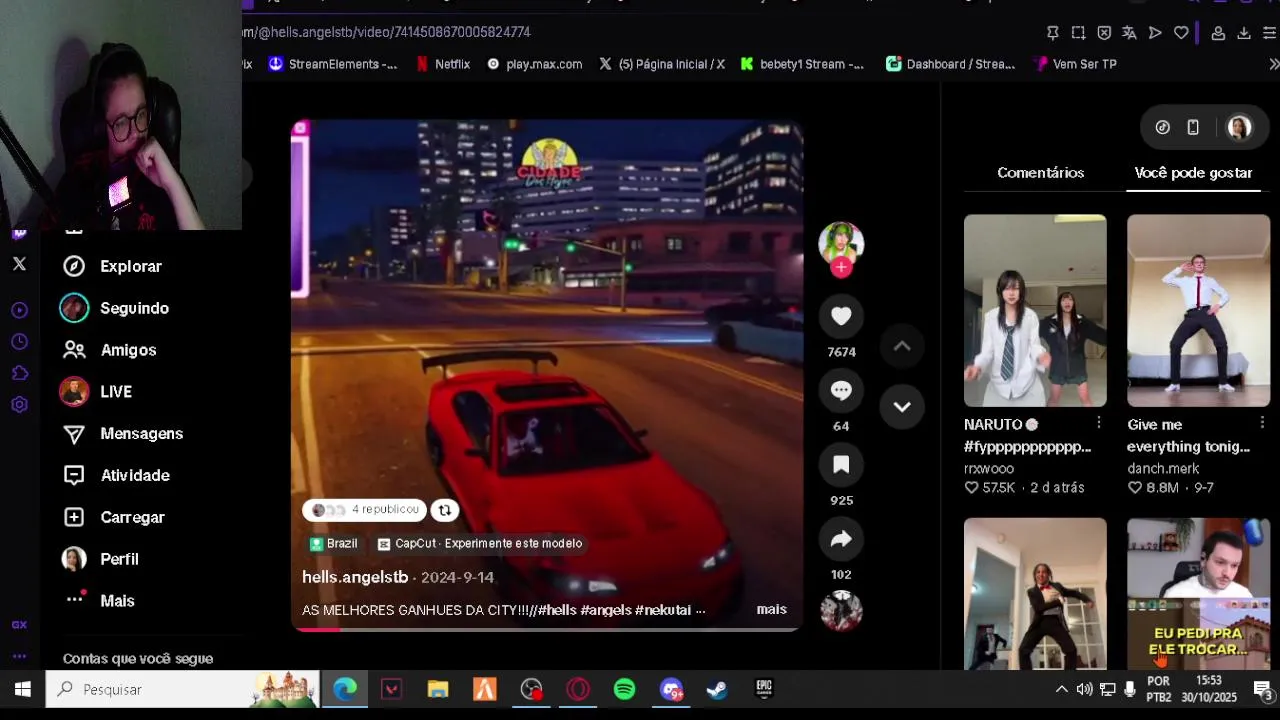
Task: Open Netflix bookmark
Action: click(442, 64)
